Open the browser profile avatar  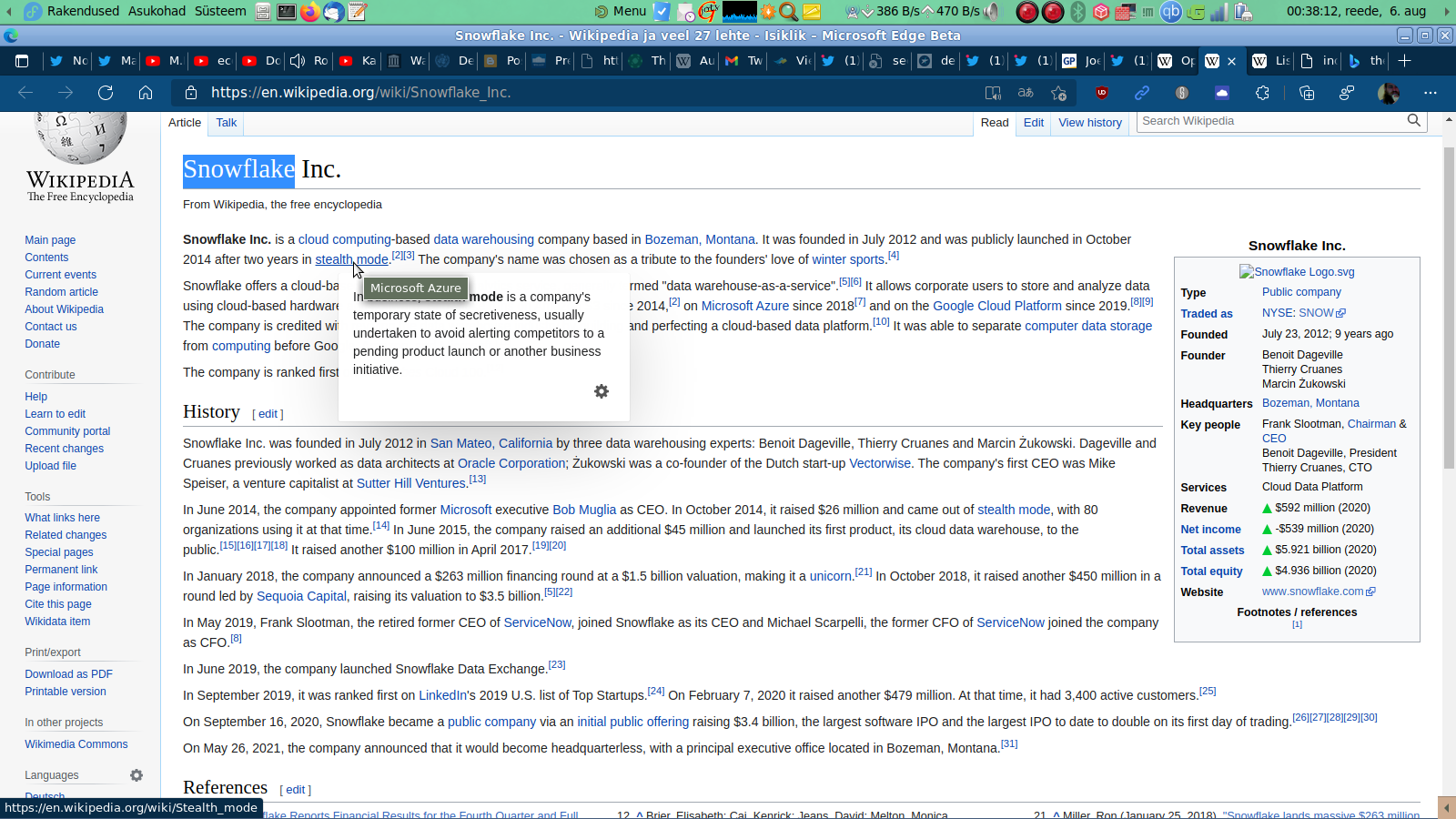tap(1389, 93)
